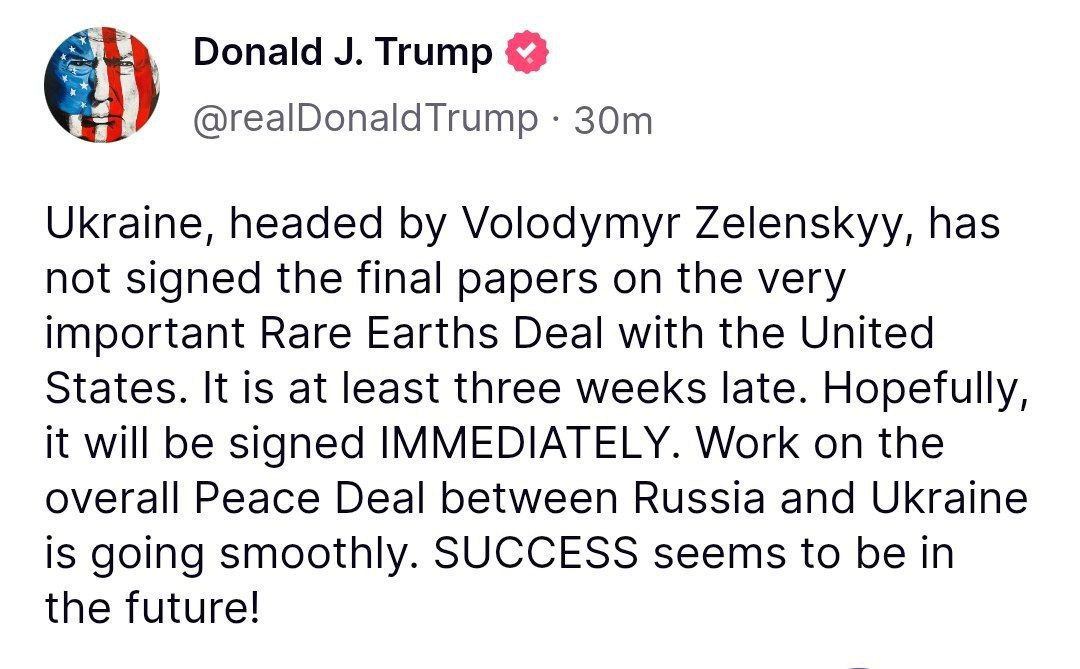Click the words headed by
This screenshot has width=1080, height=669.
click(338, 225)
